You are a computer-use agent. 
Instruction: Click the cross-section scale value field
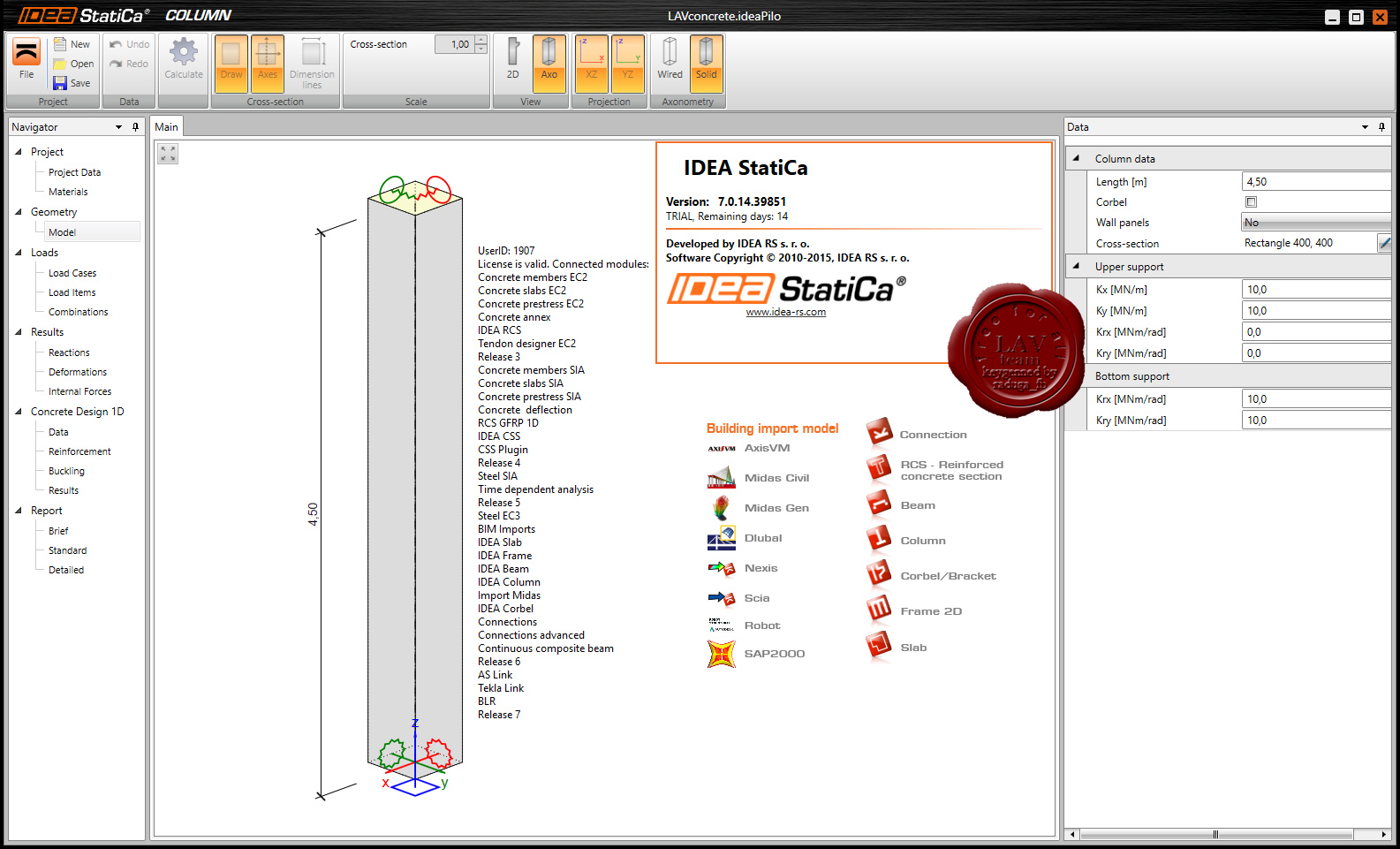456,44
